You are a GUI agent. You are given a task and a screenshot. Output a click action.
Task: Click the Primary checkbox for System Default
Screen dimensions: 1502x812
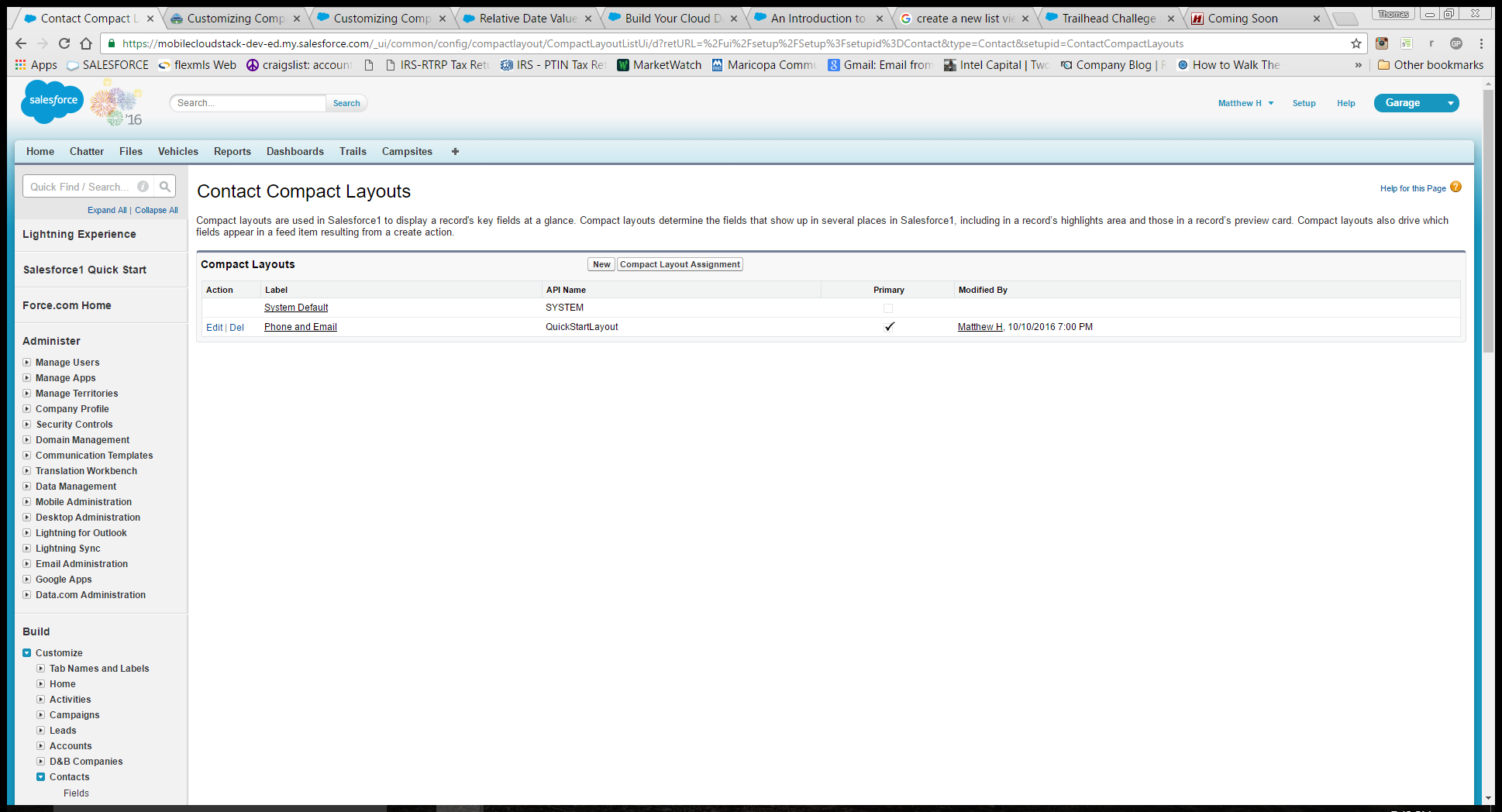click(x=888, y=308)
